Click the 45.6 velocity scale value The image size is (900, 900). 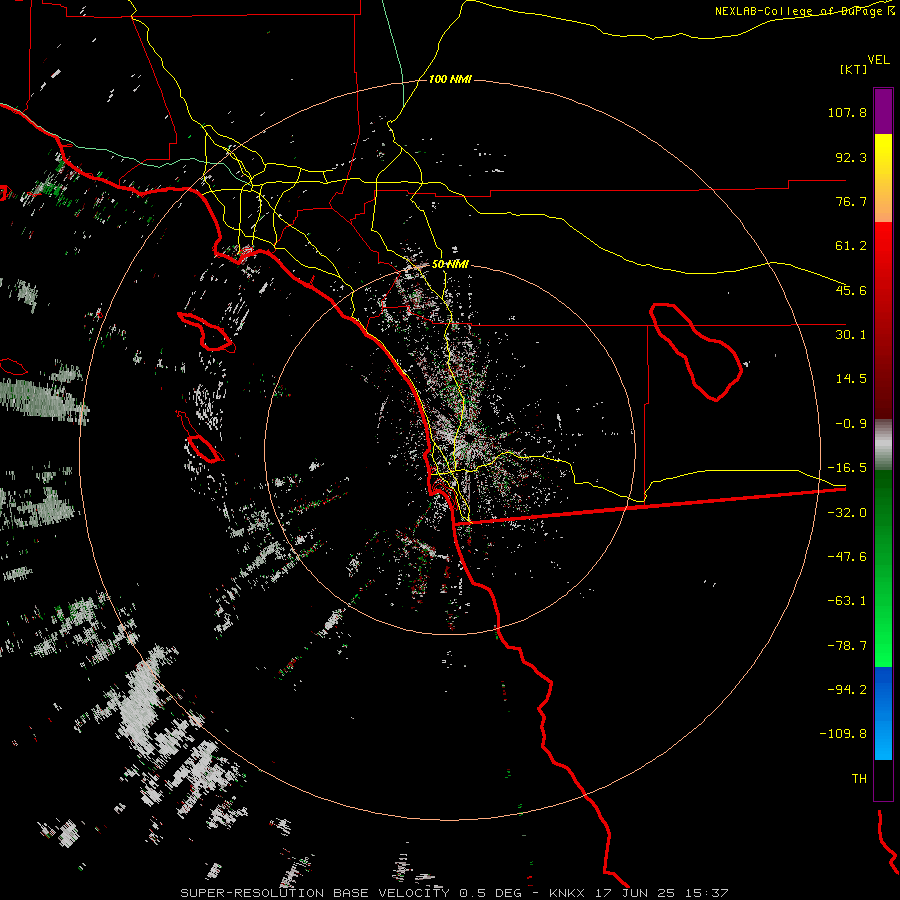point(851,290)
